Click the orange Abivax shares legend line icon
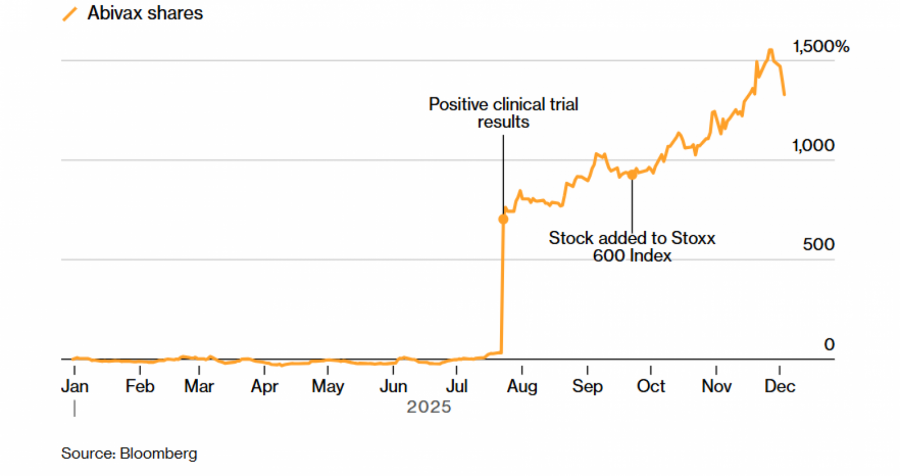Viewport: 900px width, 476px height. [70, 15]
